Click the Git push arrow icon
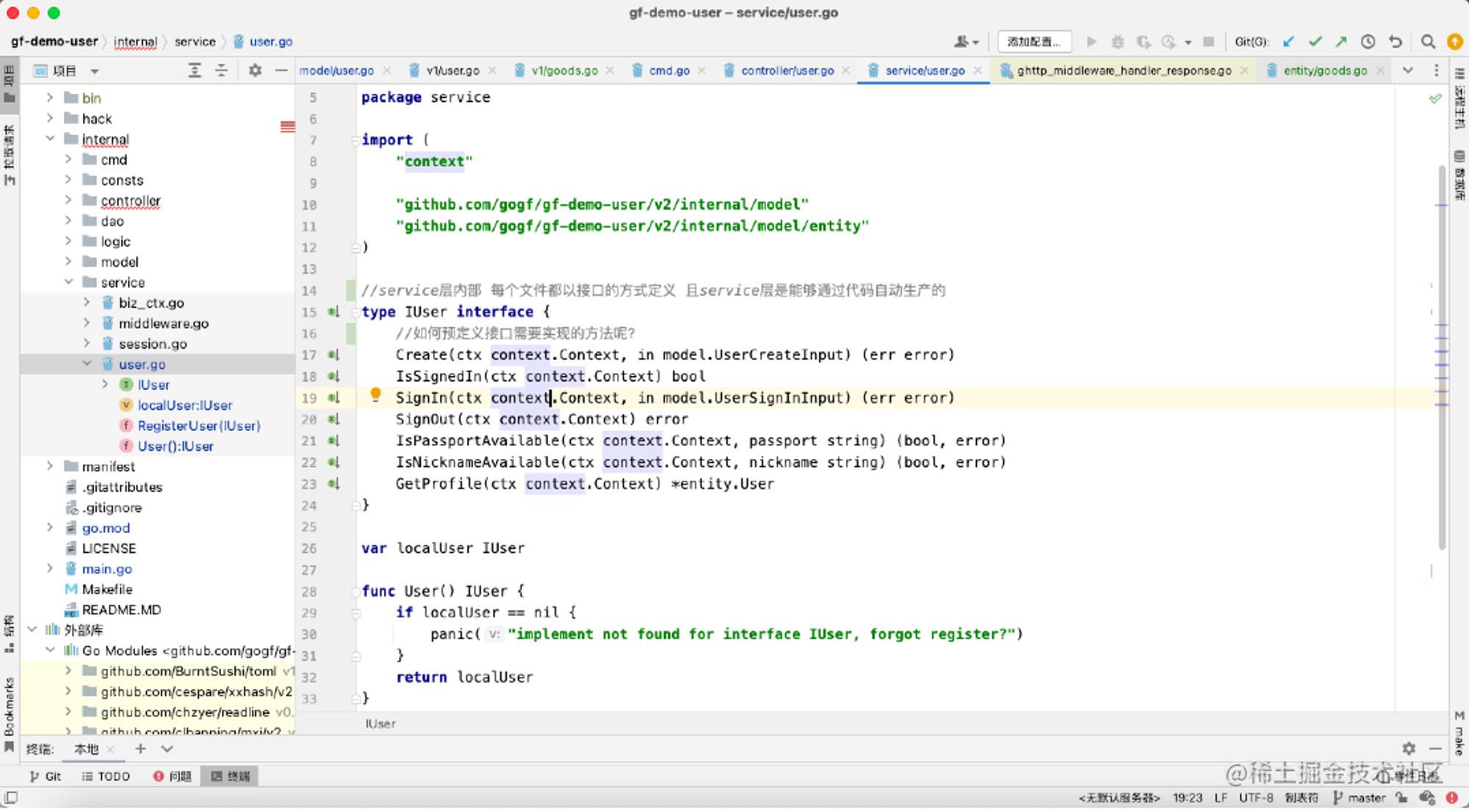The height and width of the screenshot is (812, 1469). click(1341, 42)
